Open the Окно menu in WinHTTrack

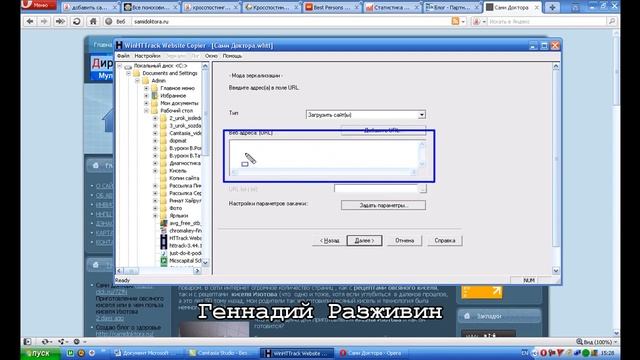[x=211, y=56]
